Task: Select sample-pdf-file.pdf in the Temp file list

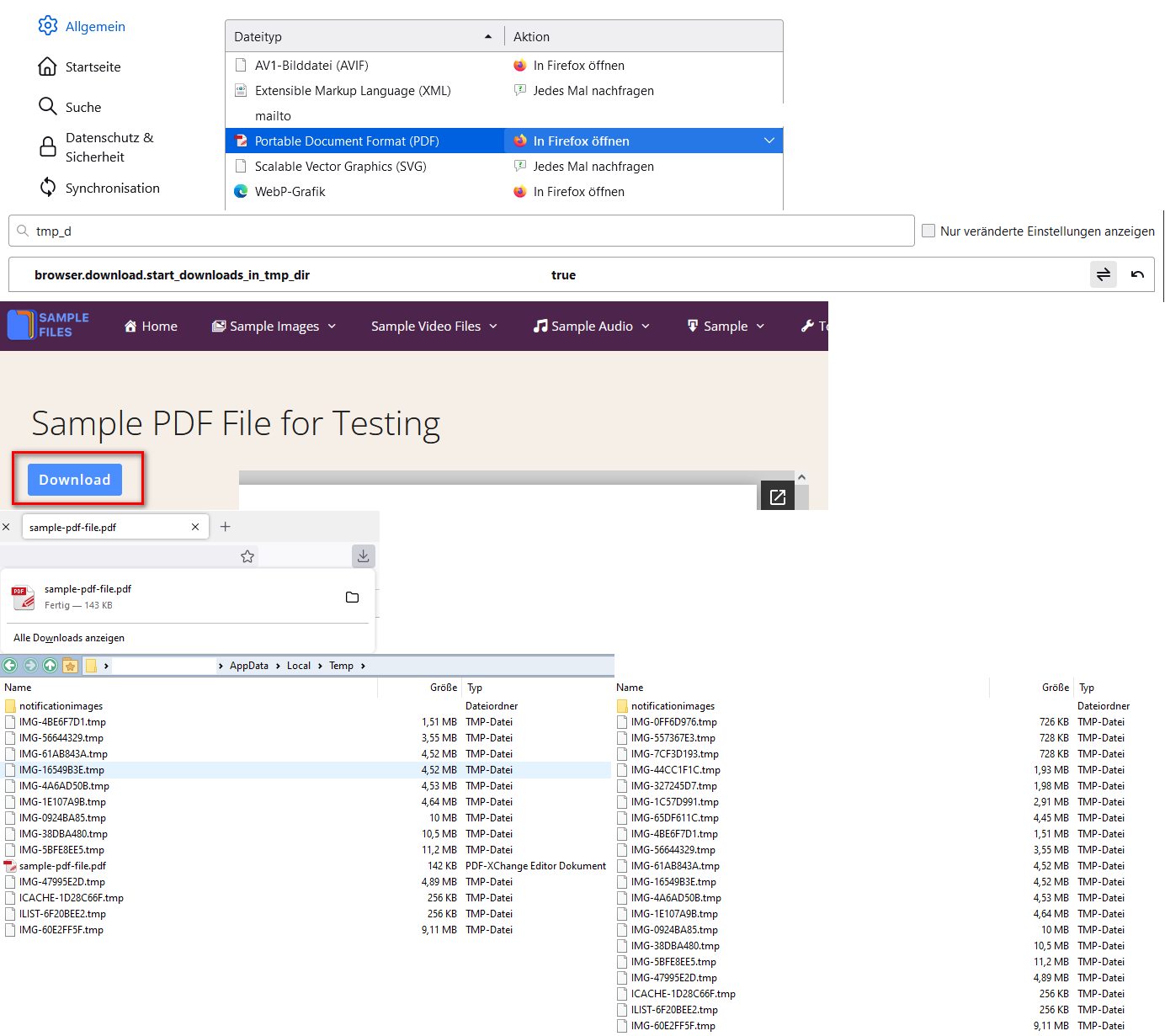Action: [x=306, y=866]
